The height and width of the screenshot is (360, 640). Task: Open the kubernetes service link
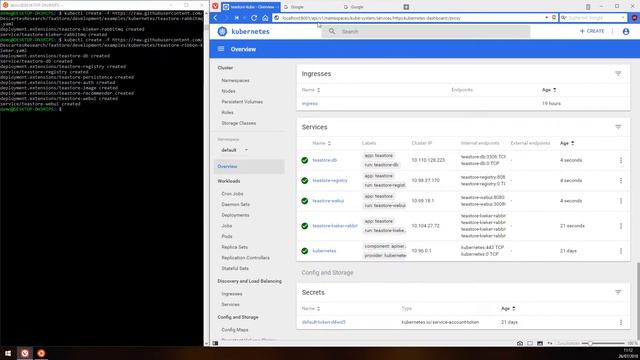pos(324,251)
